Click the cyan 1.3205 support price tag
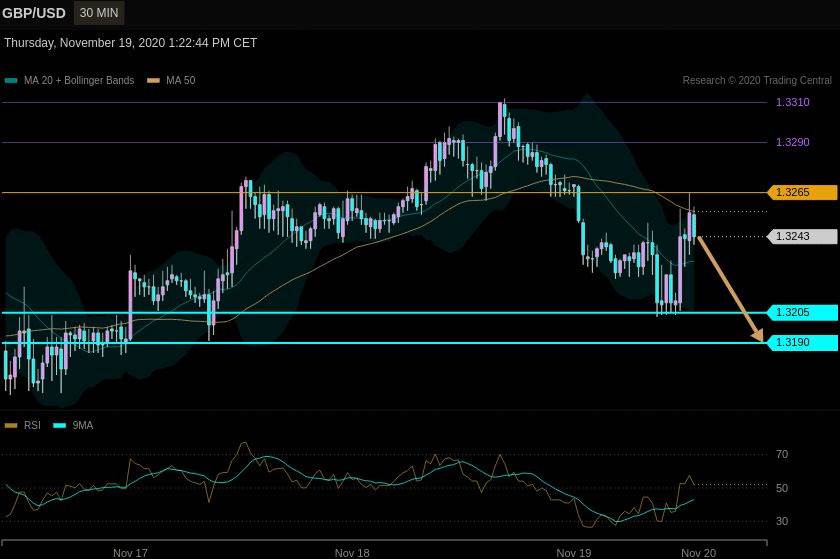The width and height of the screenshot is (840, 559). (802, 312)
